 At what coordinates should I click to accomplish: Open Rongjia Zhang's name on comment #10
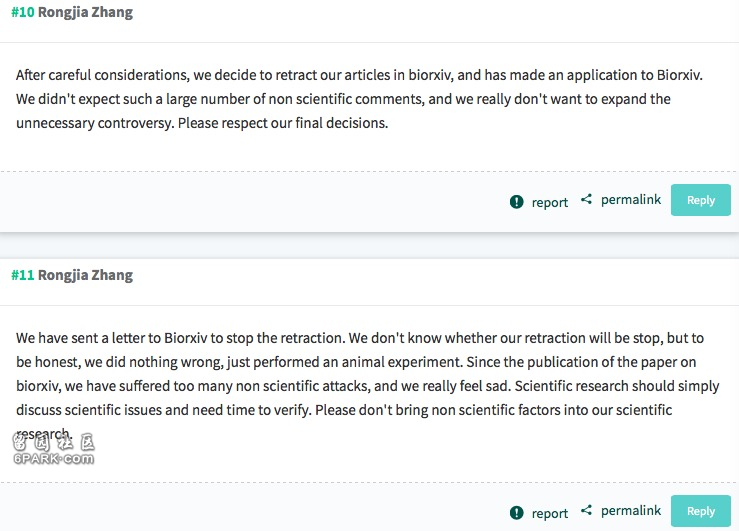(x=85, y=12)
